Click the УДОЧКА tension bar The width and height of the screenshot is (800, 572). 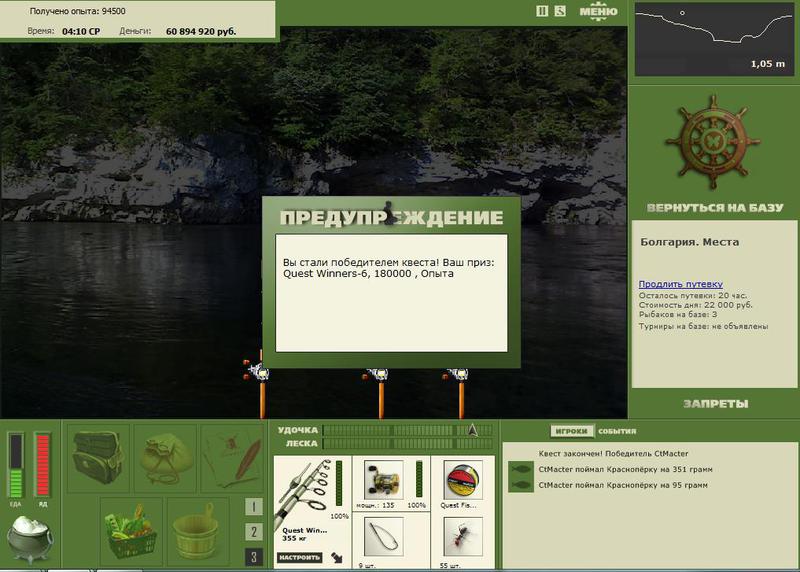tap(408, 430)
